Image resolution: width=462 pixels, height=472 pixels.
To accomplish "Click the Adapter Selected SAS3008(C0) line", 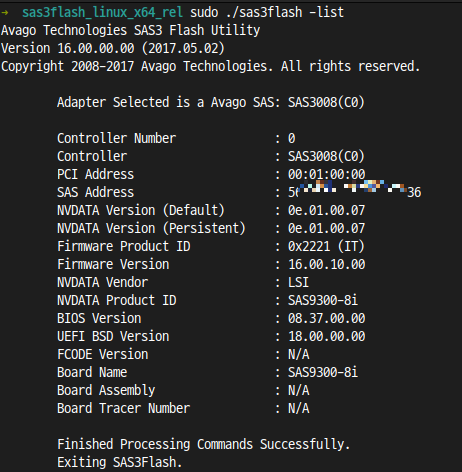I will tap(211, 102).
